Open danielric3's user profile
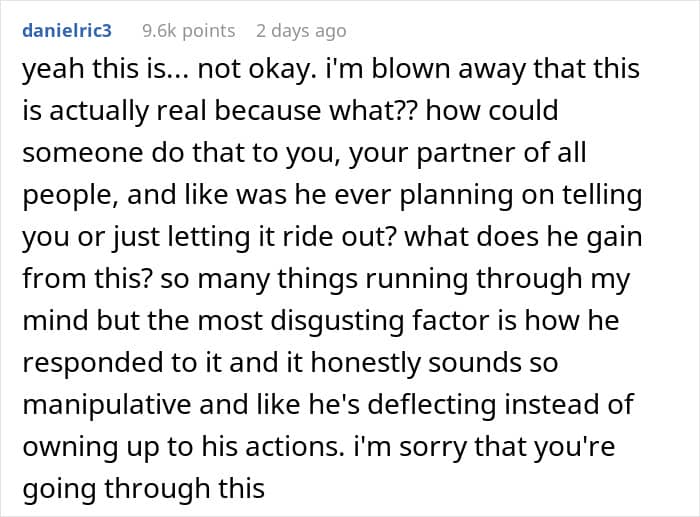700x517 pixels. click(x=67, y=31)
